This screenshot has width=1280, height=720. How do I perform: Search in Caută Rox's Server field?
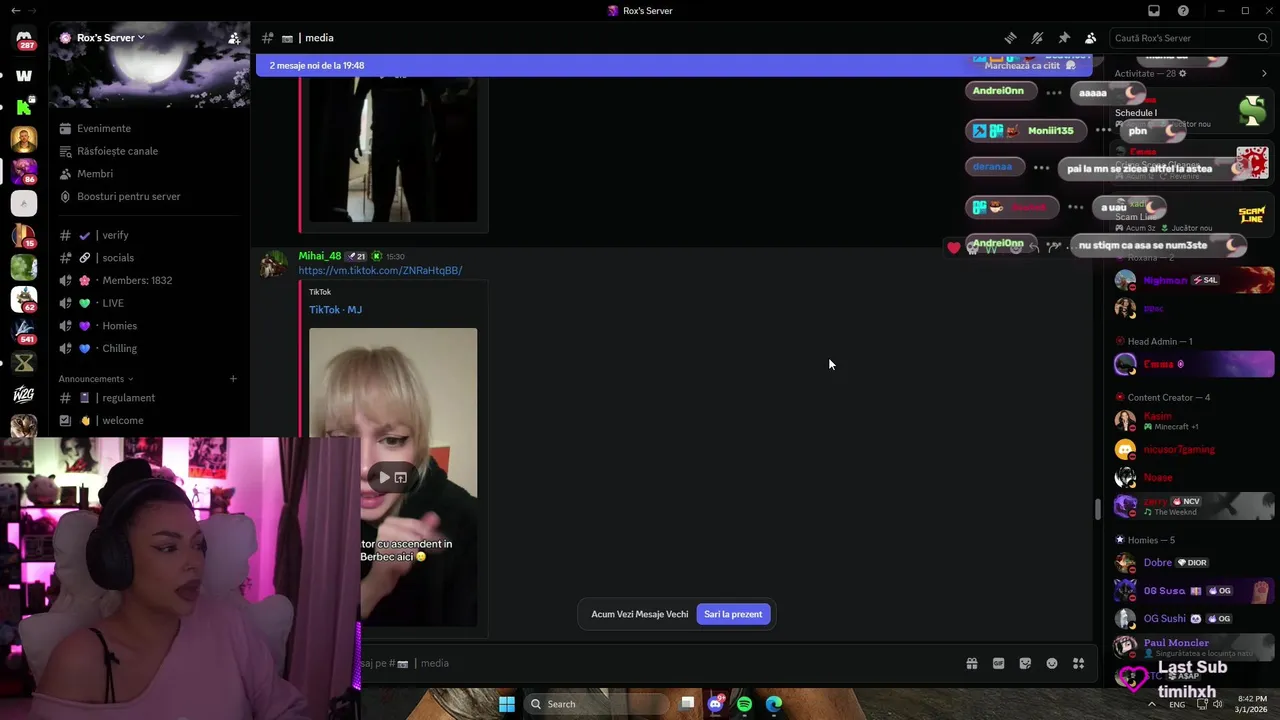(x=1190, y=38)
